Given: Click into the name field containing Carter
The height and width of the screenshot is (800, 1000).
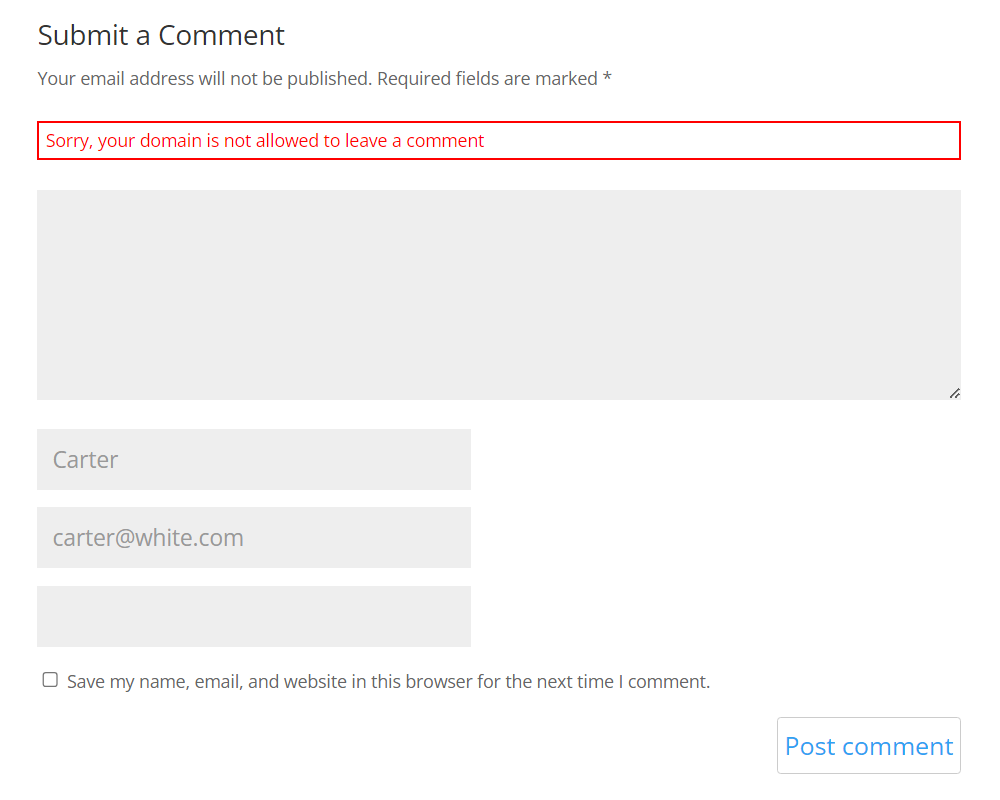Looking at the screenshot, I should click(254, 459).
